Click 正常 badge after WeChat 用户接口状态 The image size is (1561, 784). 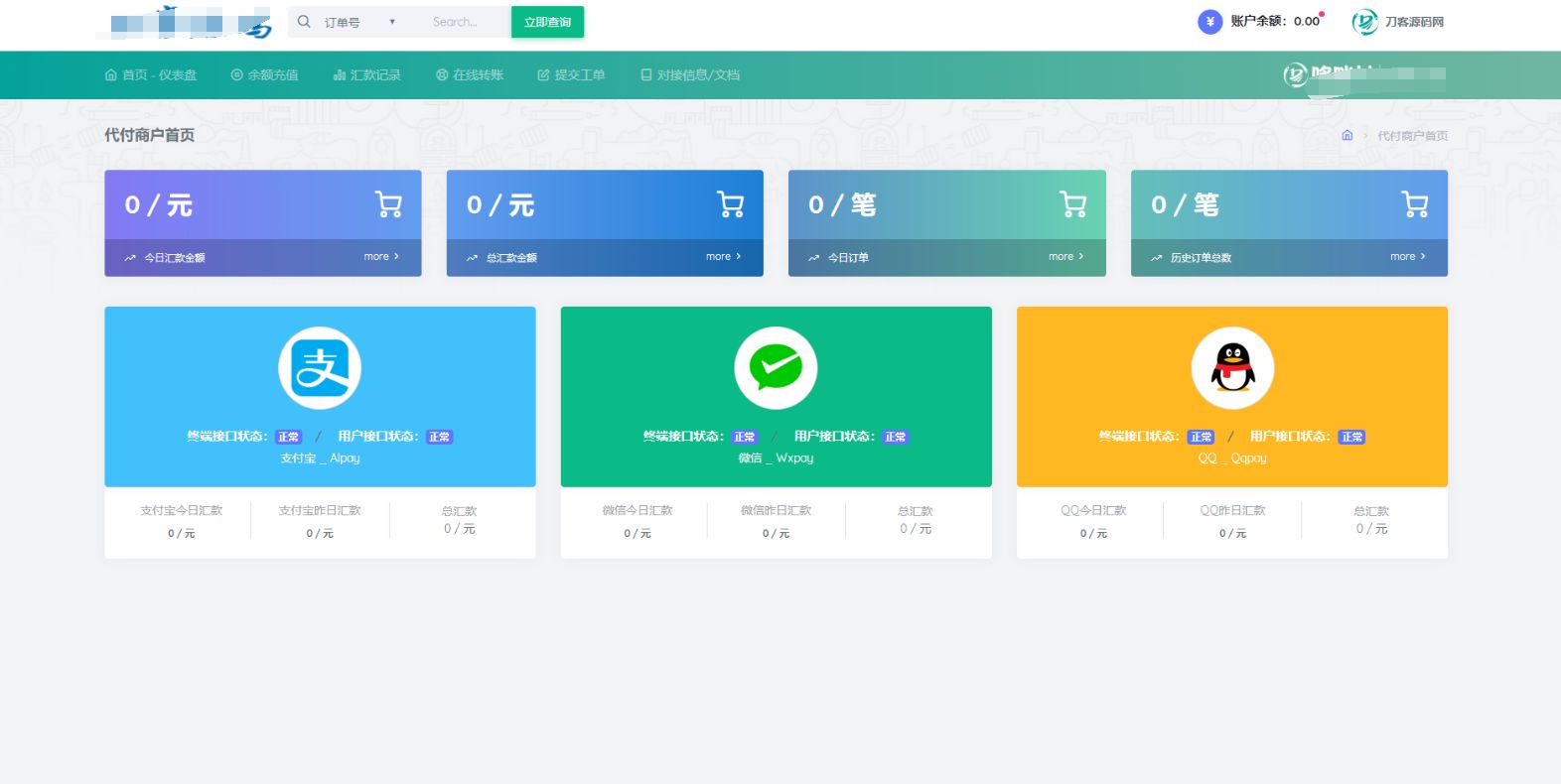pos(896,437)
